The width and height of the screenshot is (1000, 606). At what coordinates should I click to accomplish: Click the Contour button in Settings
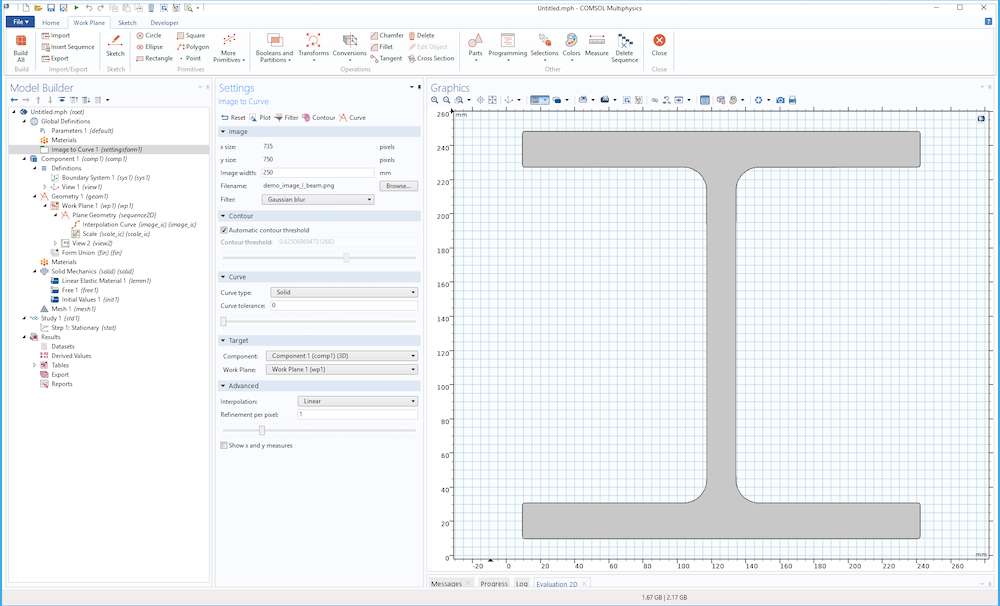coord(318,117)
